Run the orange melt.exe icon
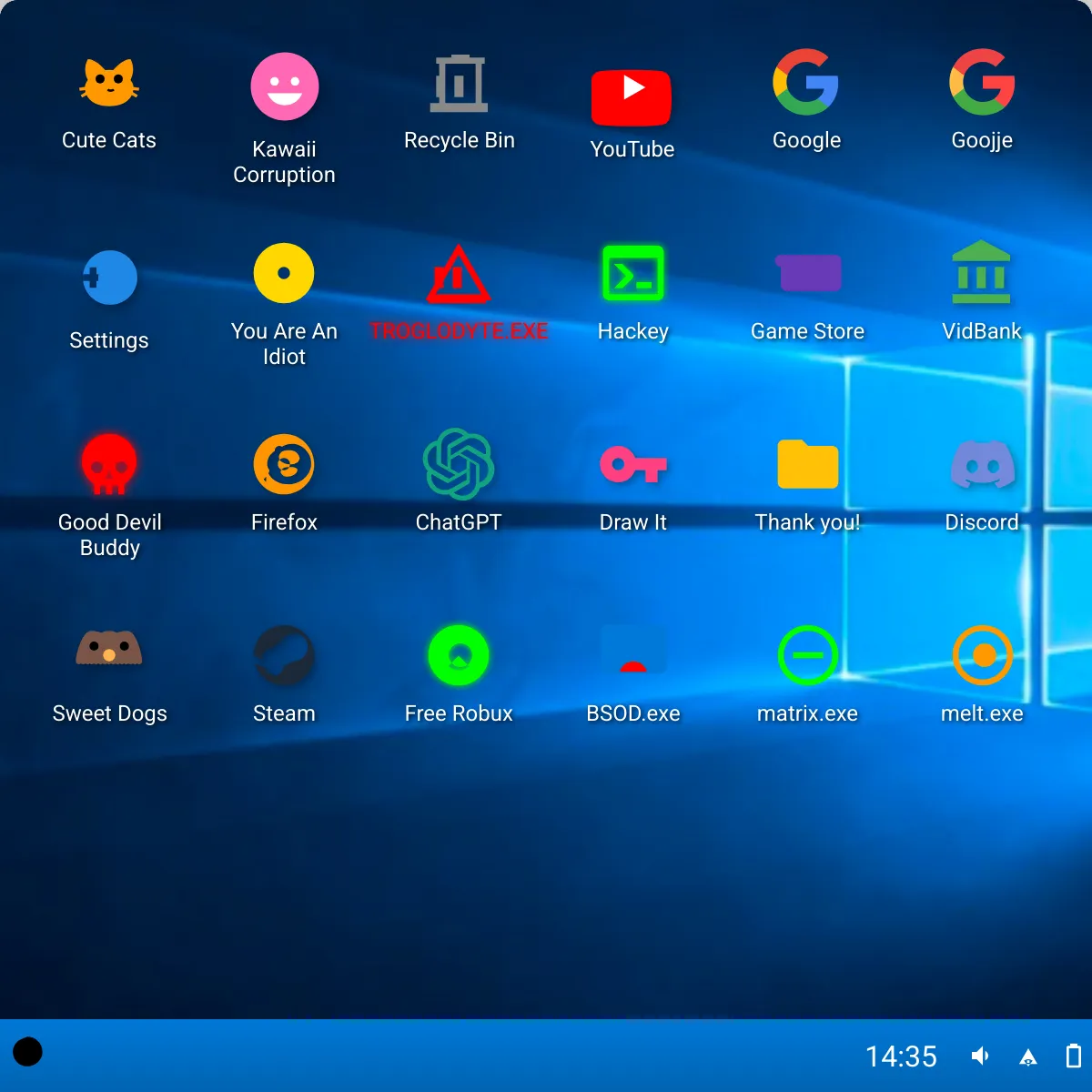This screenshot has width=1092, height=1092. [x=982, y=655]
